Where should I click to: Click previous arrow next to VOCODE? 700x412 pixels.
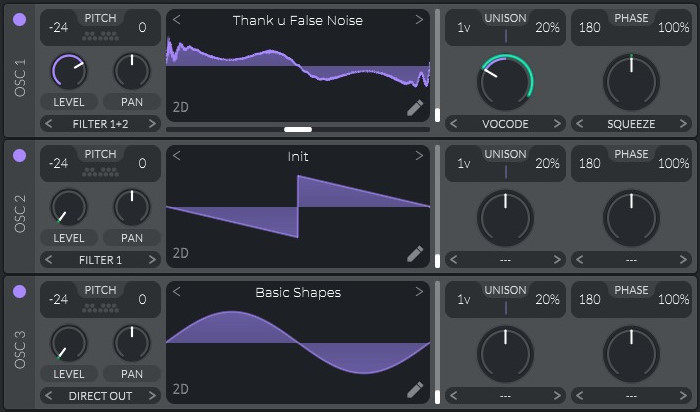(x=455, y=124)
